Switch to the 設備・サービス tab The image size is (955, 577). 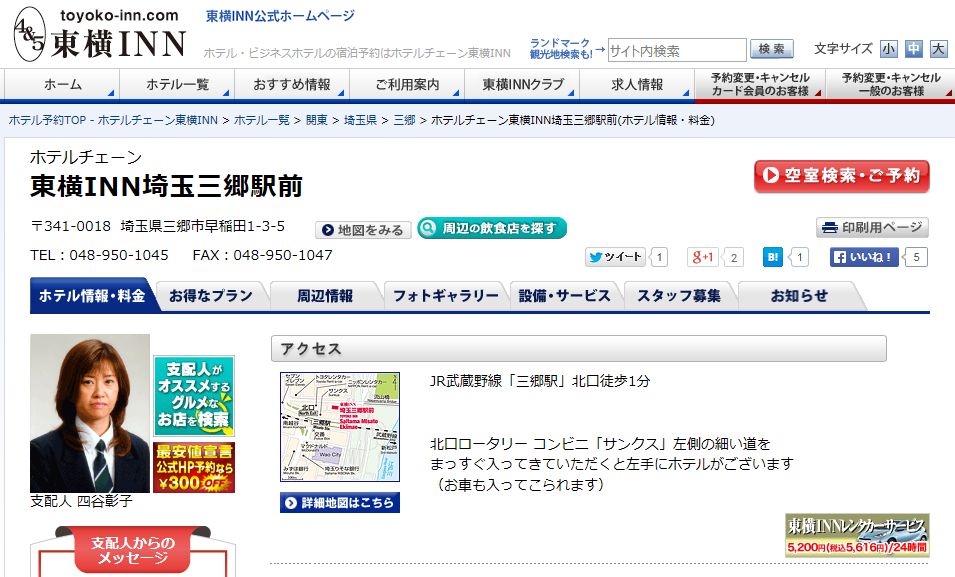tap(565, 296)
